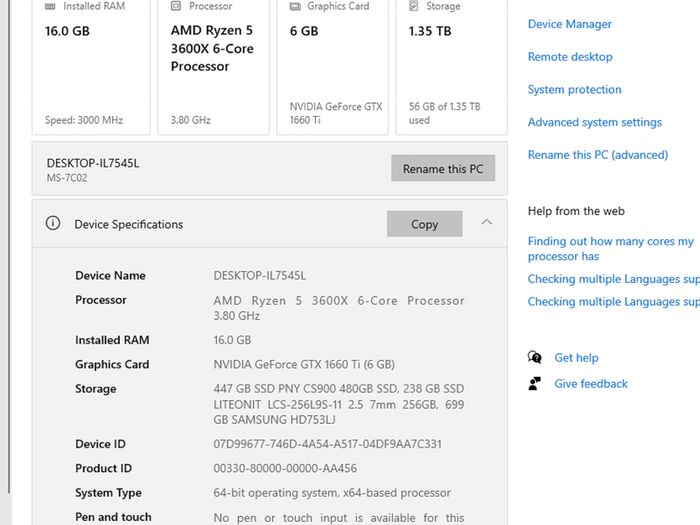Image resolution: width=700 pixels, height=525 pixels.
Task: Select Installed RAM value 16.0 GB in list
Action: pyautogui.click(x=232, y=340)
